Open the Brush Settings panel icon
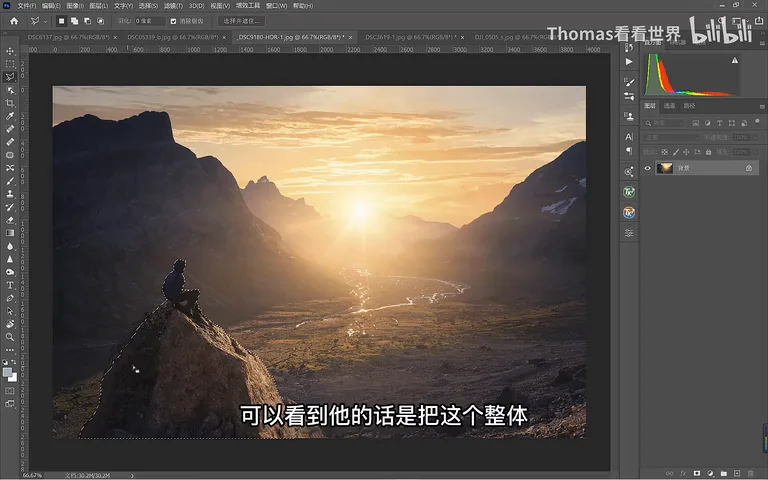Screen dimensions: 768x480 pyautogui.click(x=629, y=82)
